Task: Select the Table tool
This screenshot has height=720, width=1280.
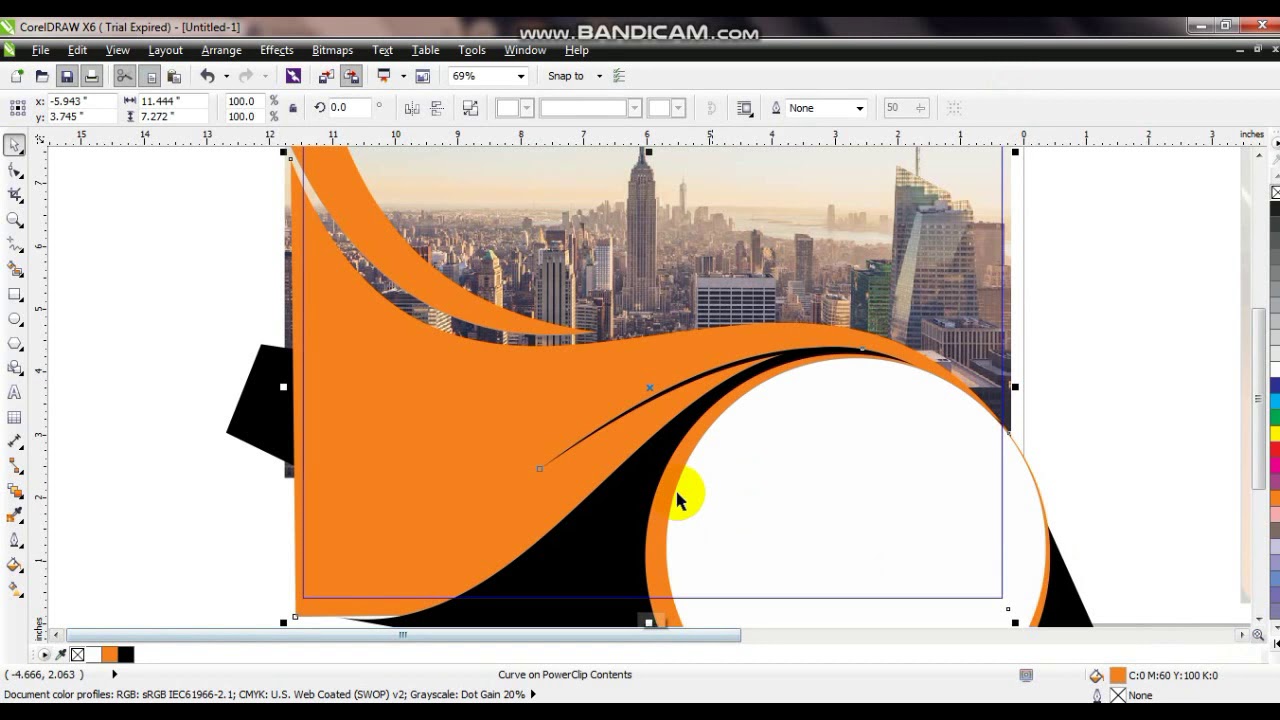Action: coord(15,418)
